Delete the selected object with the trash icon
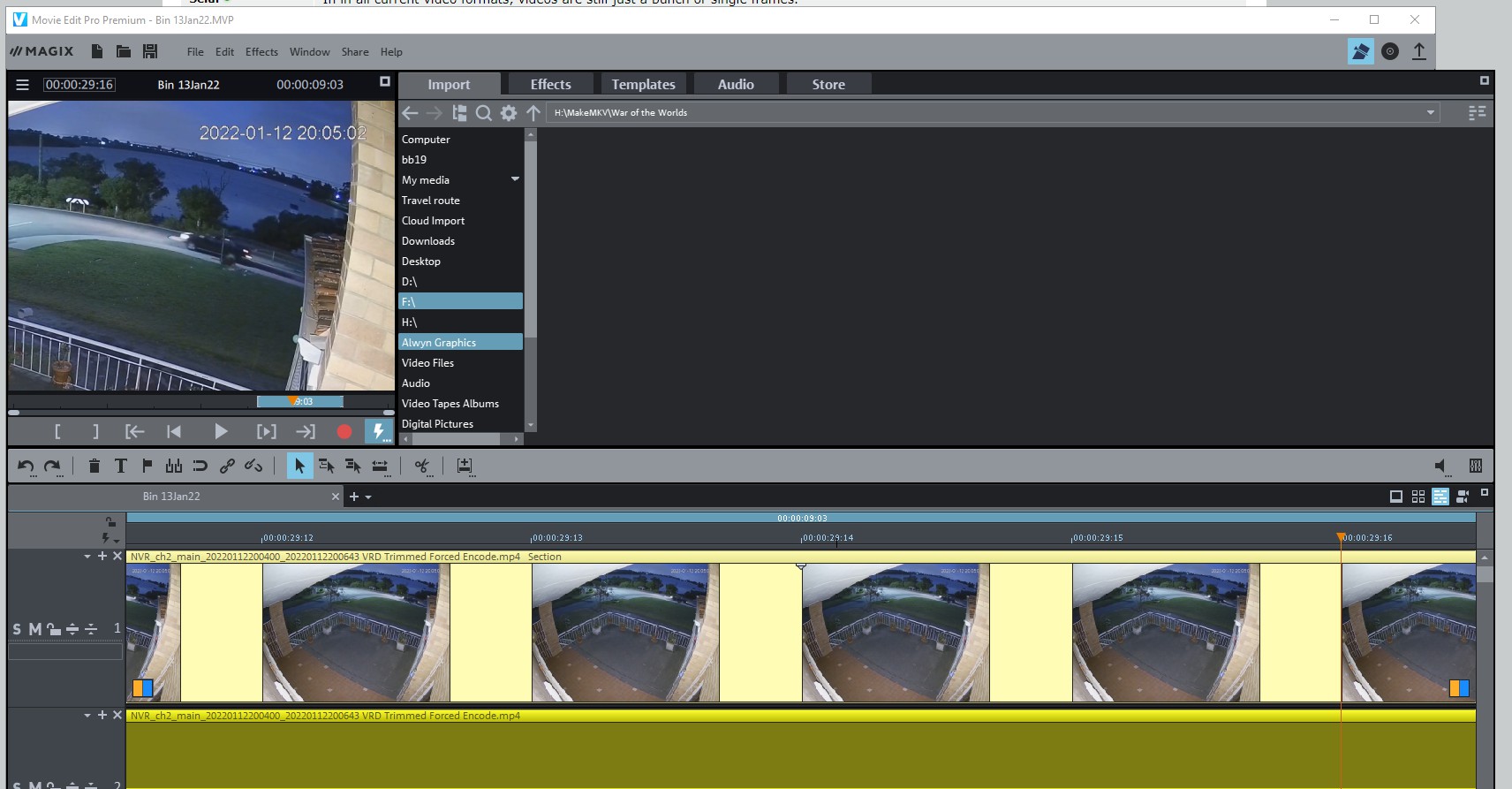This screenshot has width=1512, height=789. [x=94, y=466]
